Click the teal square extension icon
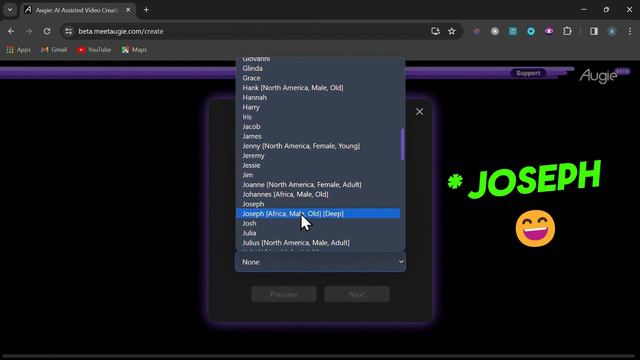The width and height of the screenshot is (640, 360). pos(513,31)
